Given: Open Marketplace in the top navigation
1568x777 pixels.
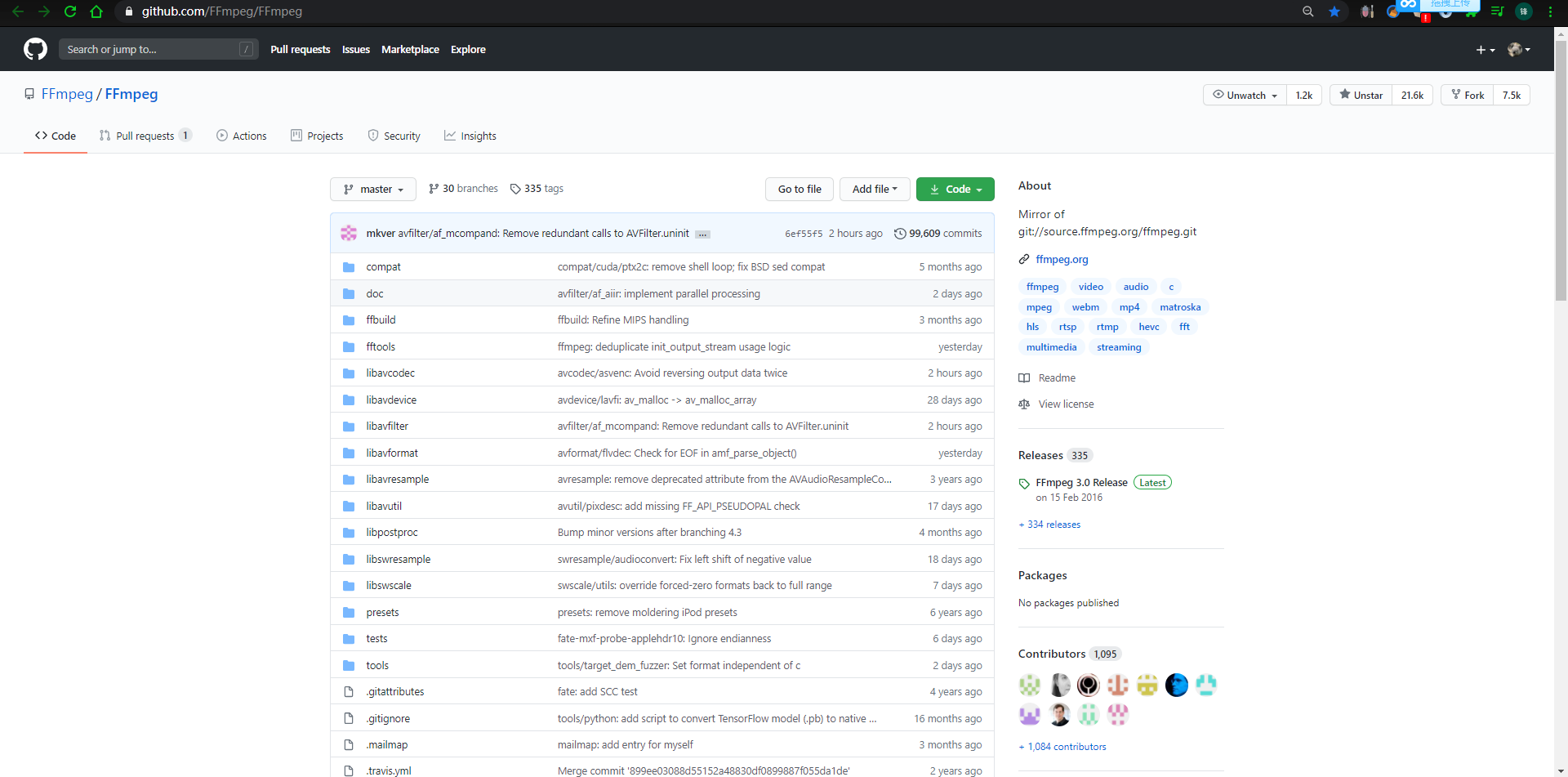Looking at the screenshot, I should pos(410,50).
